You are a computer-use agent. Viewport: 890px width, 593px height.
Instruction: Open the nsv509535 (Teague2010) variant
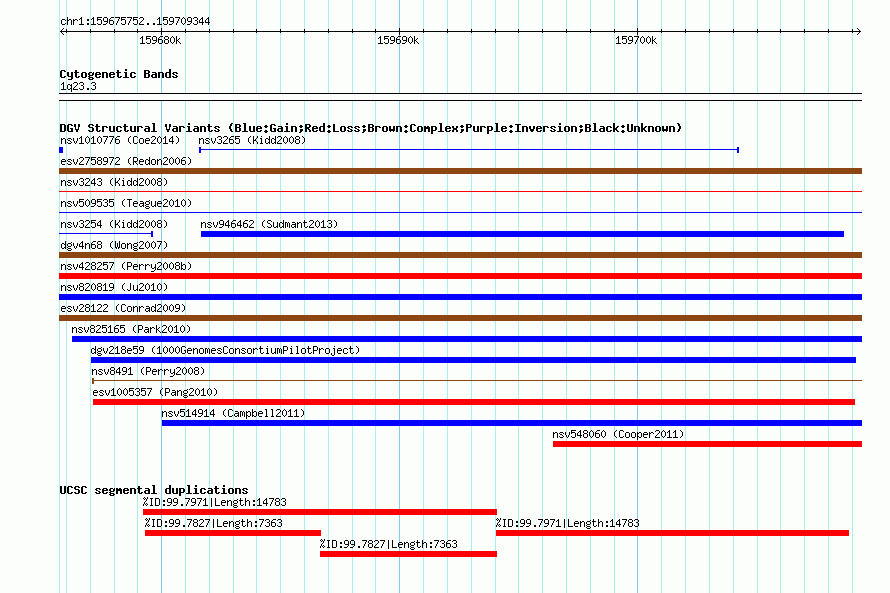click(x=126, y=203)
